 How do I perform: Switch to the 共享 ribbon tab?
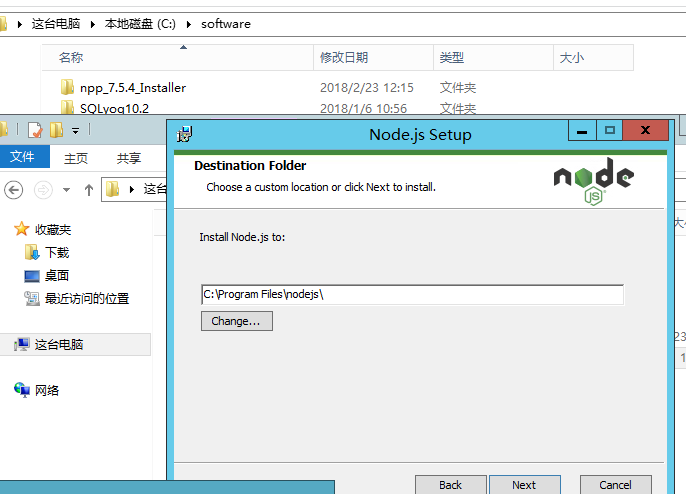pyautogui.click(x=129, y=158)
